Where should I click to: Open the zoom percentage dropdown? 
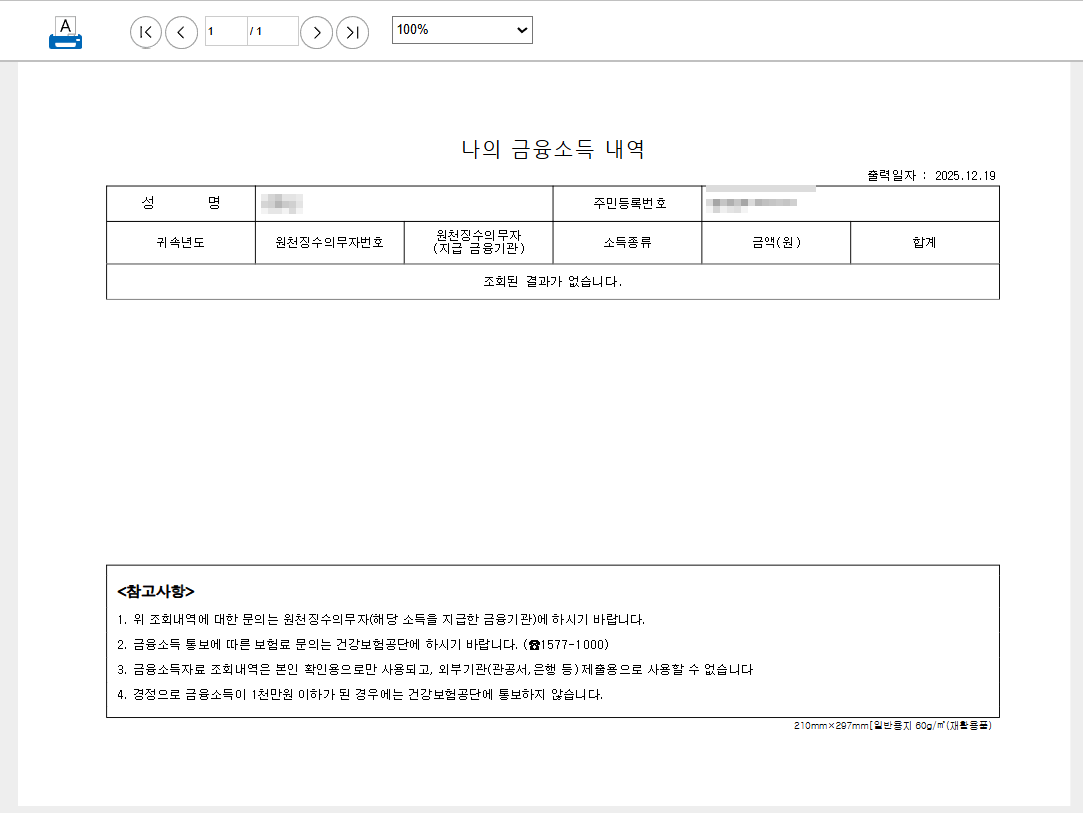tap(519, 29)
